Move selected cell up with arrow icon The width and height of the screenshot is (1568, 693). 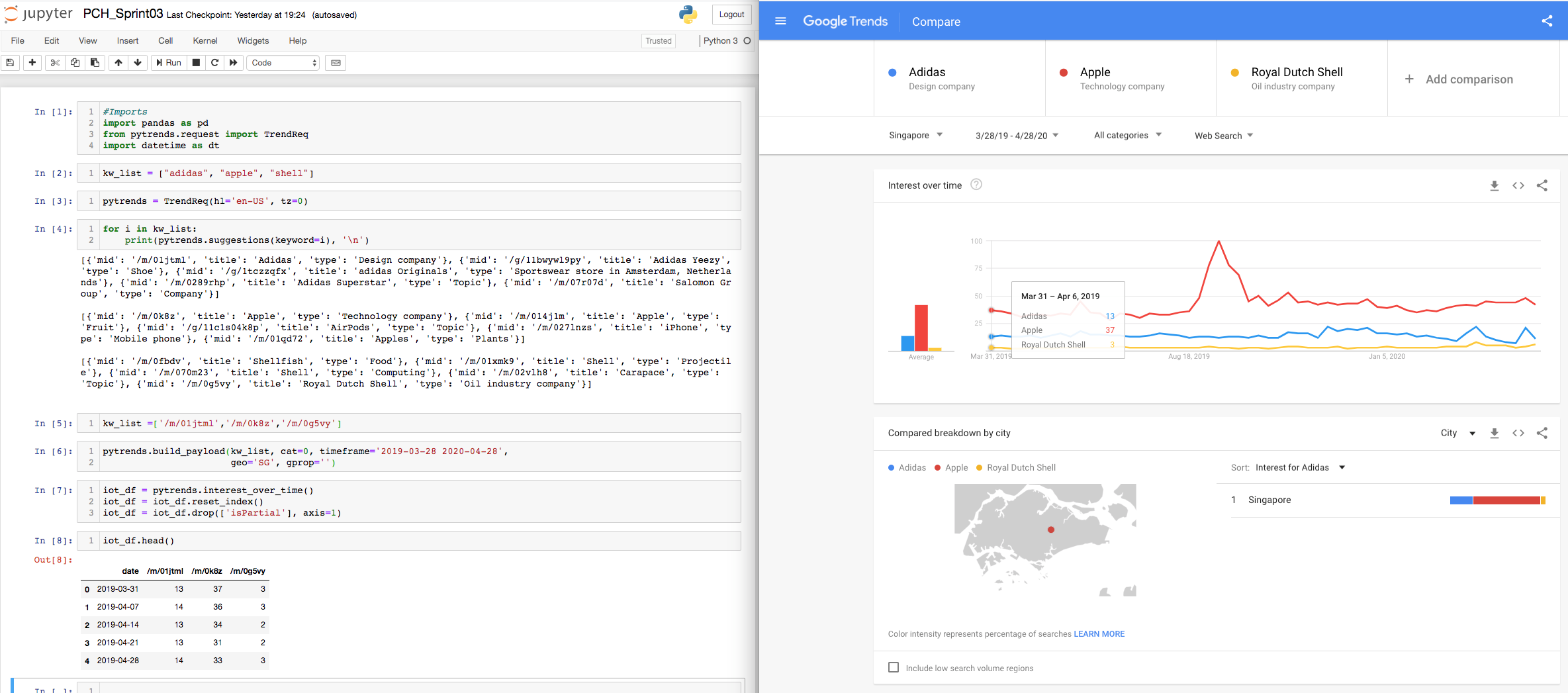(x=118, y=62)
